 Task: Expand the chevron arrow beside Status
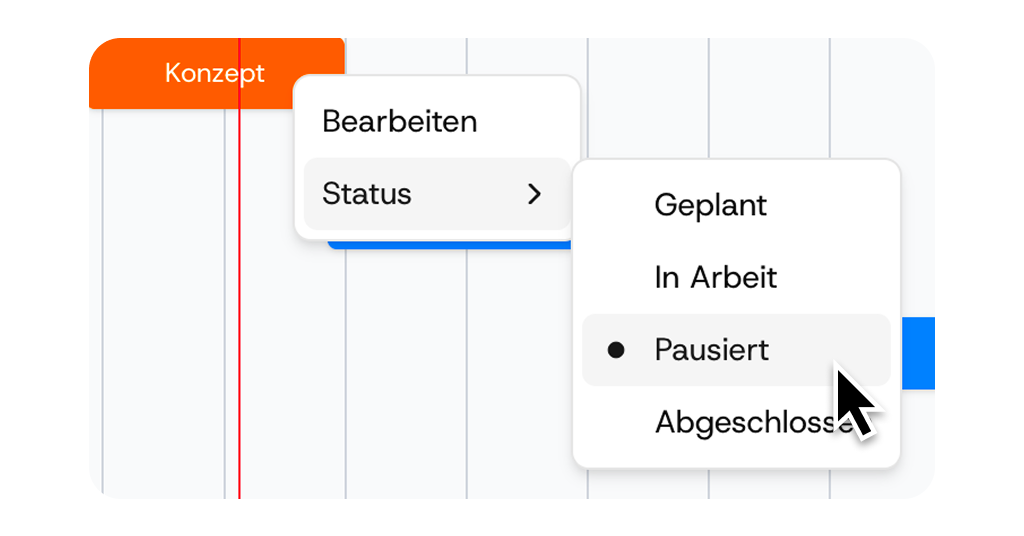coord(534,194)
